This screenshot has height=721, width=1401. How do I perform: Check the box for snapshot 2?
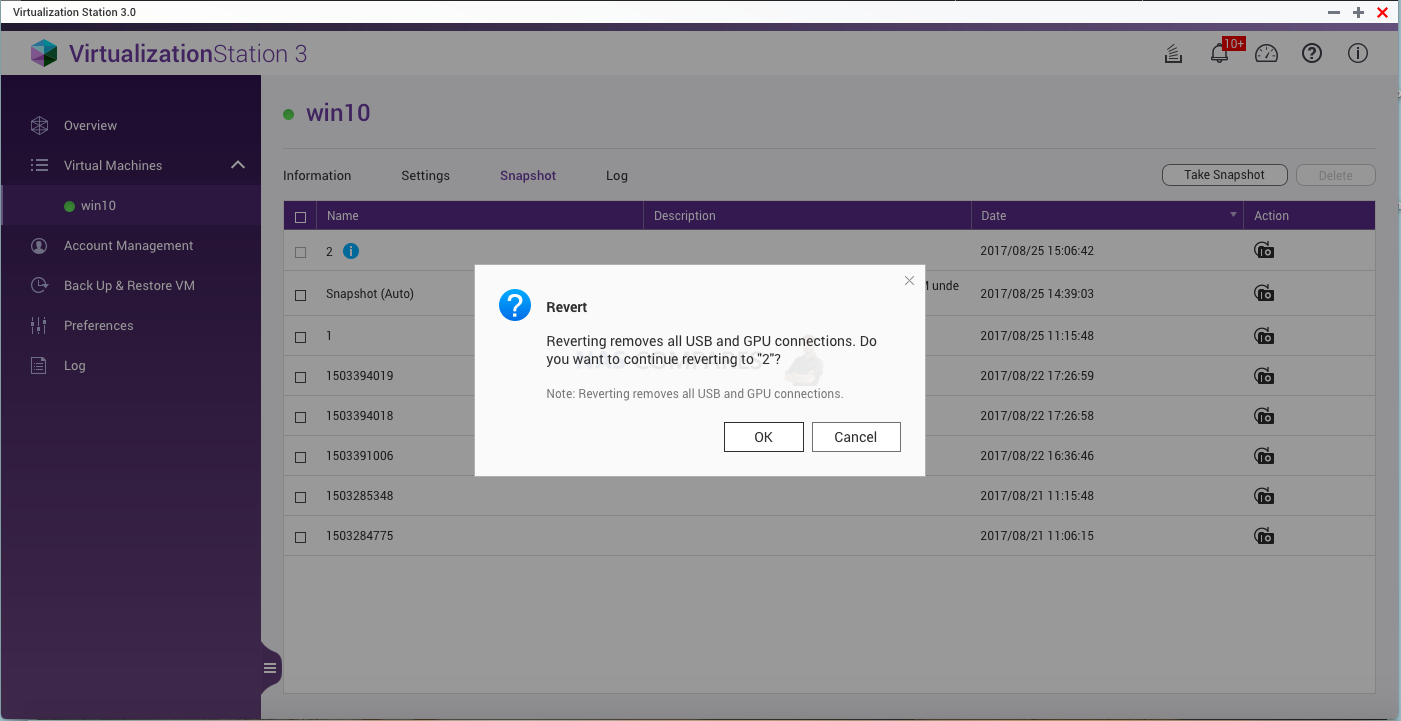point(300,252)
